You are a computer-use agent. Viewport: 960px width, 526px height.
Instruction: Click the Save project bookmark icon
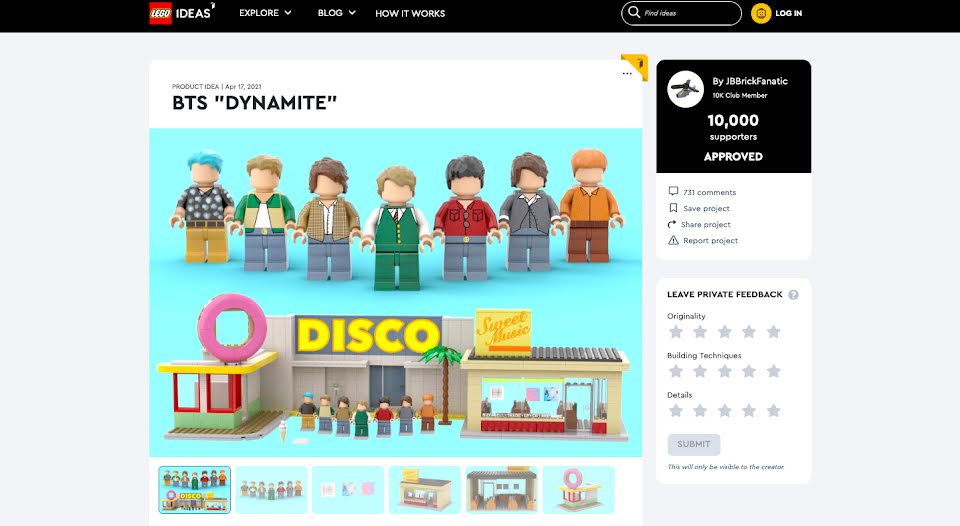coord(673,208)
